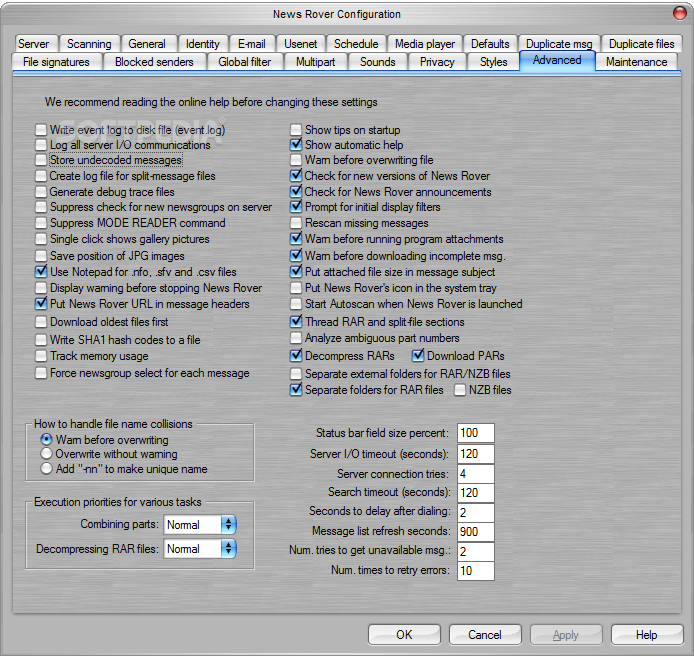
Task: Go to Blocked senders tab
Action: pos(154,62)
